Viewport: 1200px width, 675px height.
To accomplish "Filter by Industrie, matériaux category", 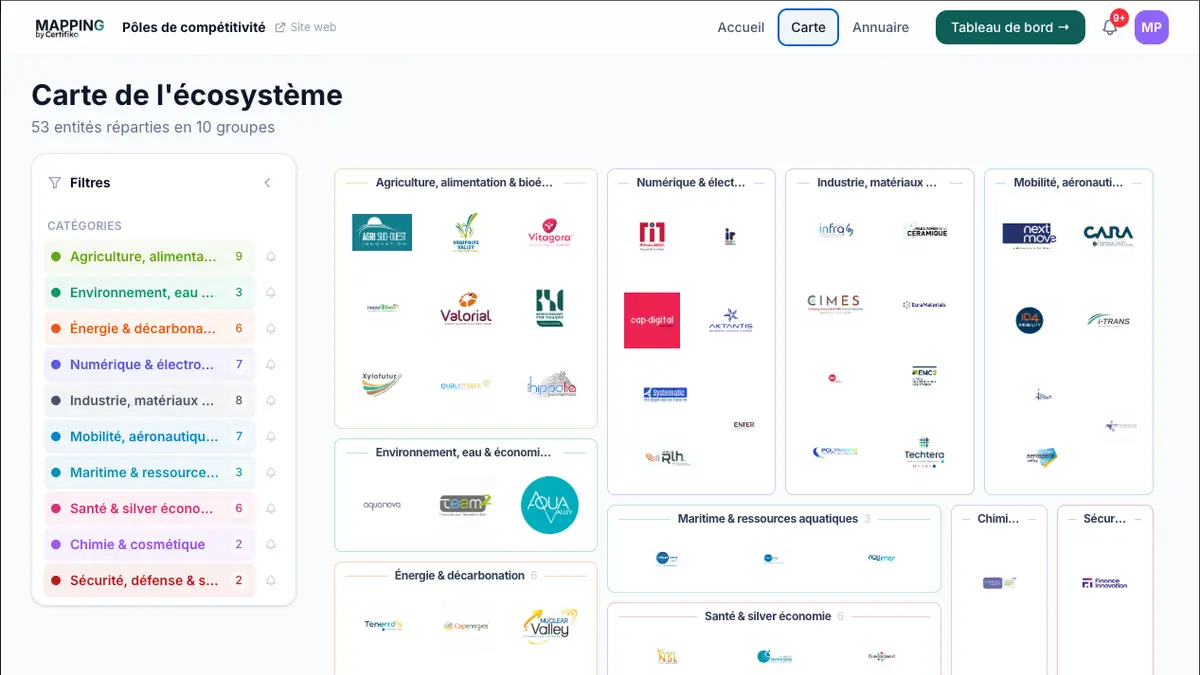I will tap(150, 401).
